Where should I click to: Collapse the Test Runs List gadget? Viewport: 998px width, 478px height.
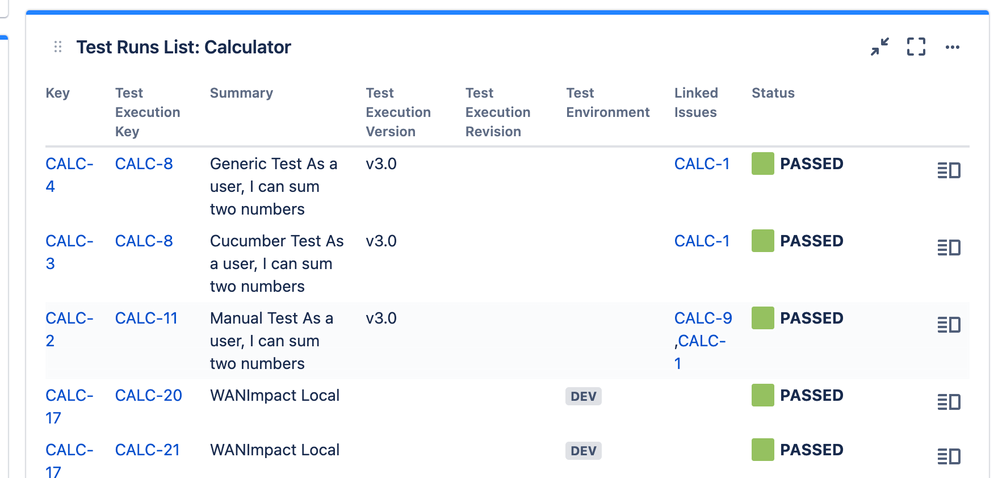880,46
